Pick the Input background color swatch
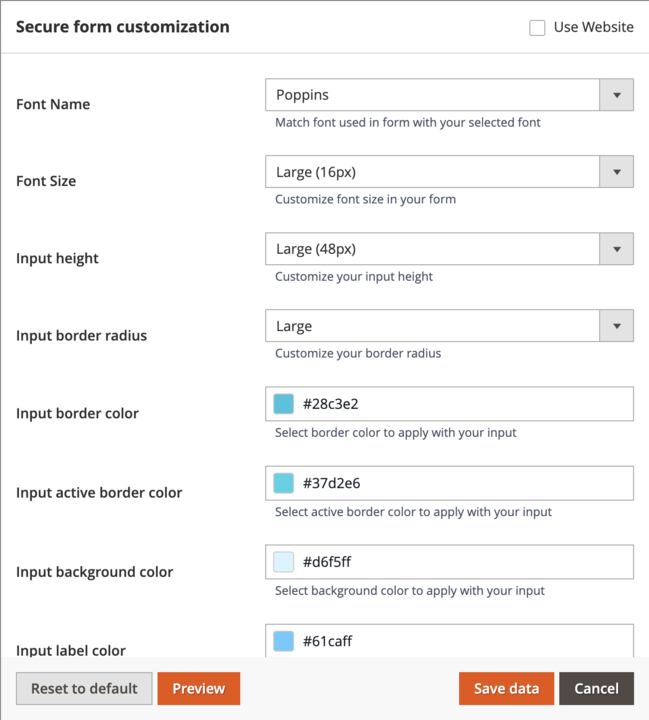The height and width of the screenshot is (720, 649). pos(284,562)
